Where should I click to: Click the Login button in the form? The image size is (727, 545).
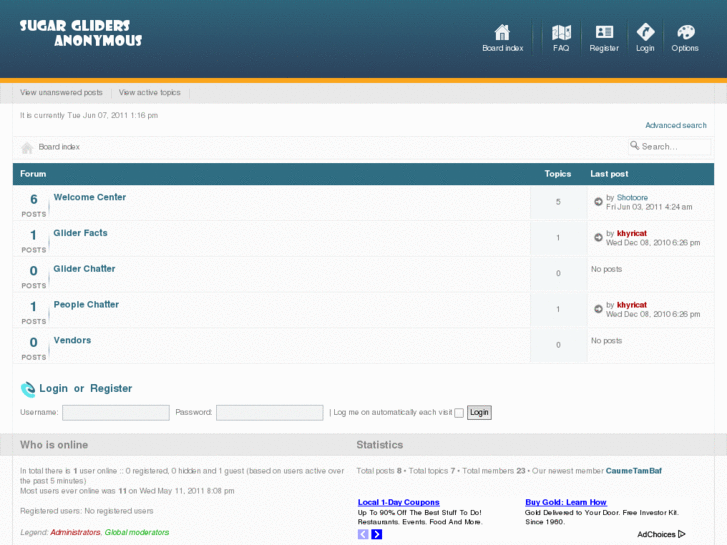click(479, 412)
